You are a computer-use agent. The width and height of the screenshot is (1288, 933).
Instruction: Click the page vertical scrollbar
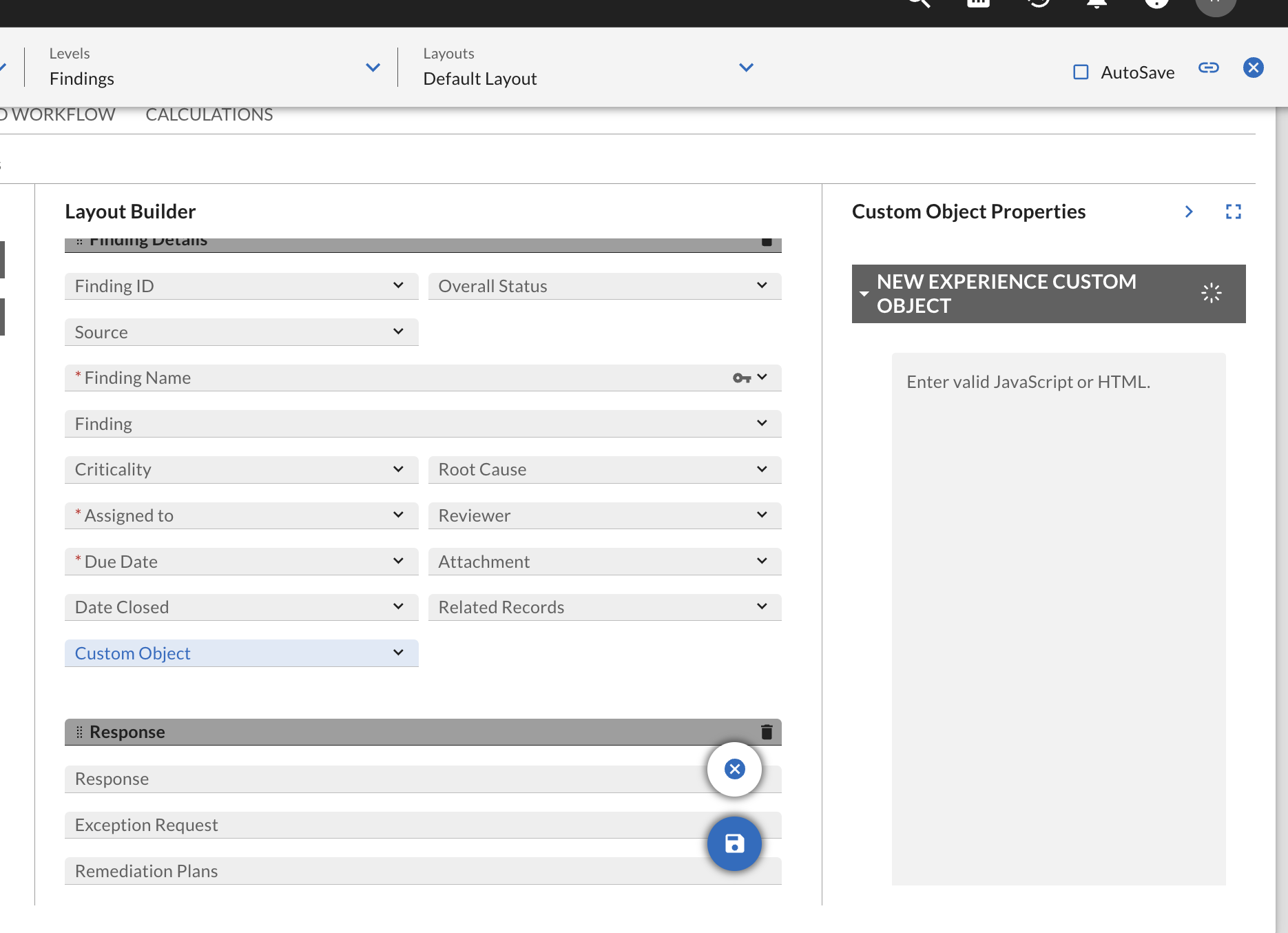coord(1282,520)
